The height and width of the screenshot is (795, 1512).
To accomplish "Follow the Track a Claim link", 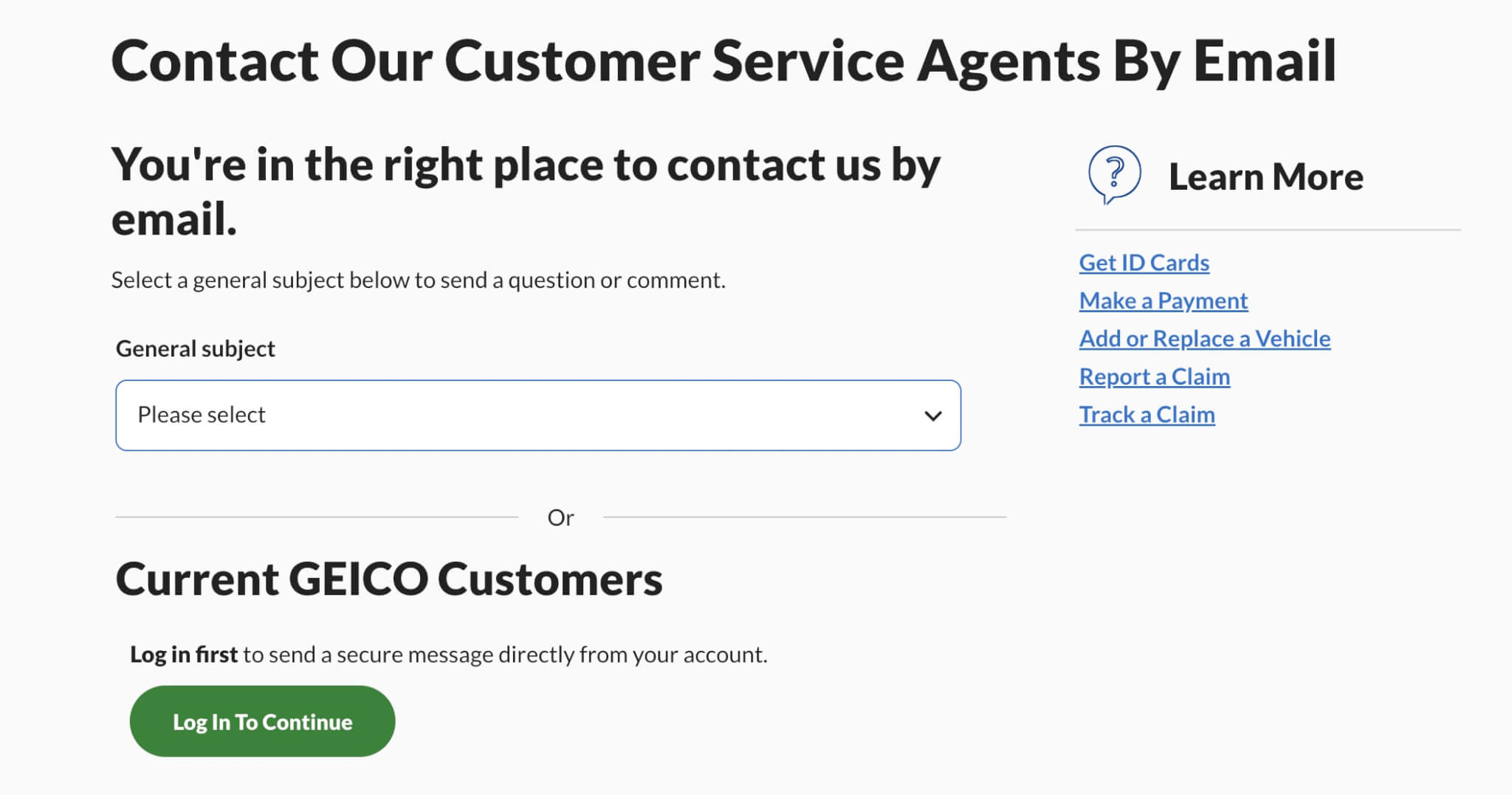I will pos(1147,414).
